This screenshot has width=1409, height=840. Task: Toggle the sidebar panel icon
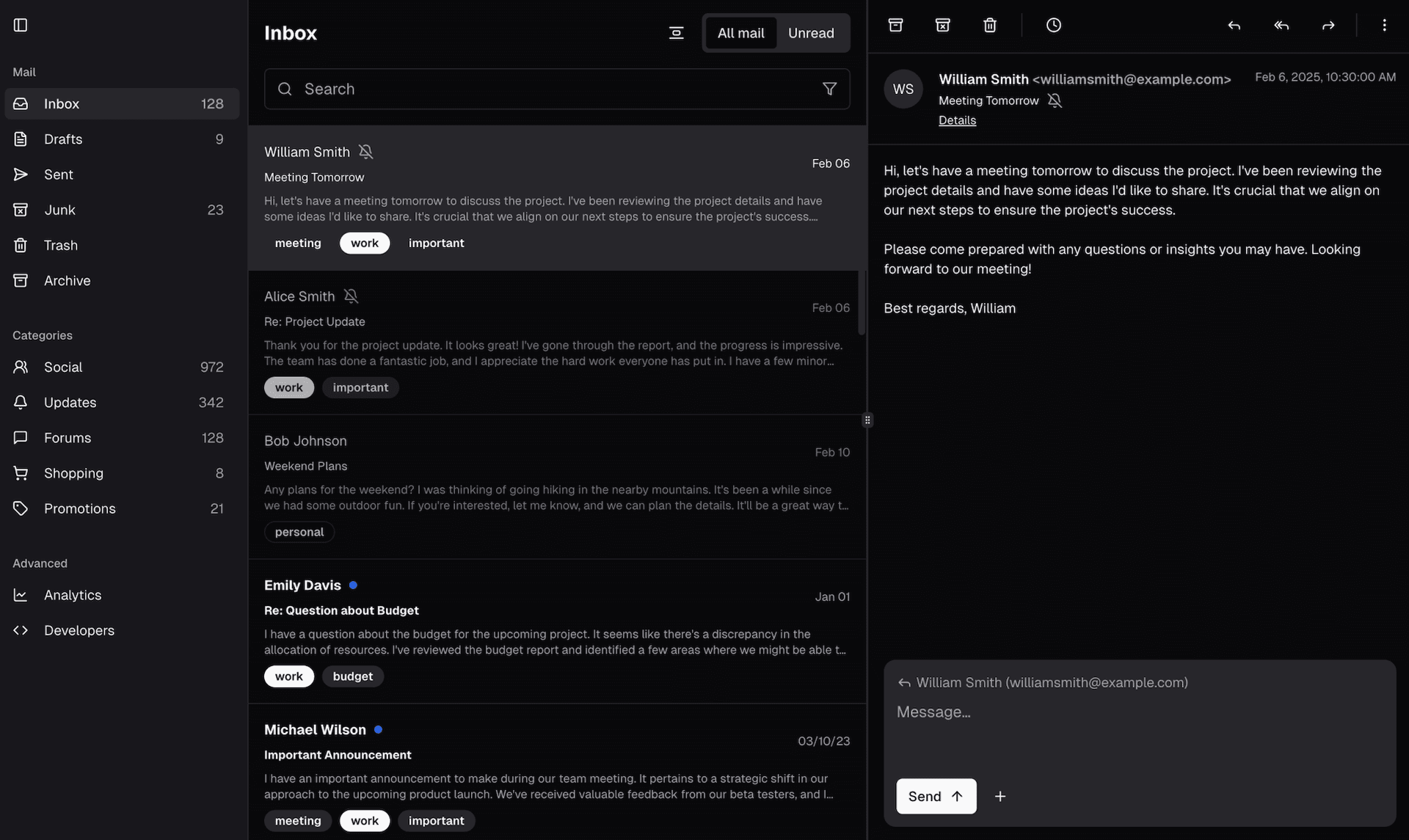21,25
